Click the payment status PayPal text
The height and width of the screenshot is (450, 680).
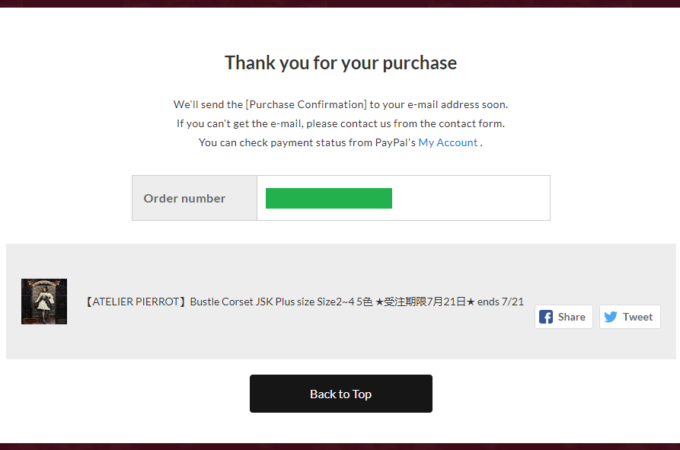306,143
